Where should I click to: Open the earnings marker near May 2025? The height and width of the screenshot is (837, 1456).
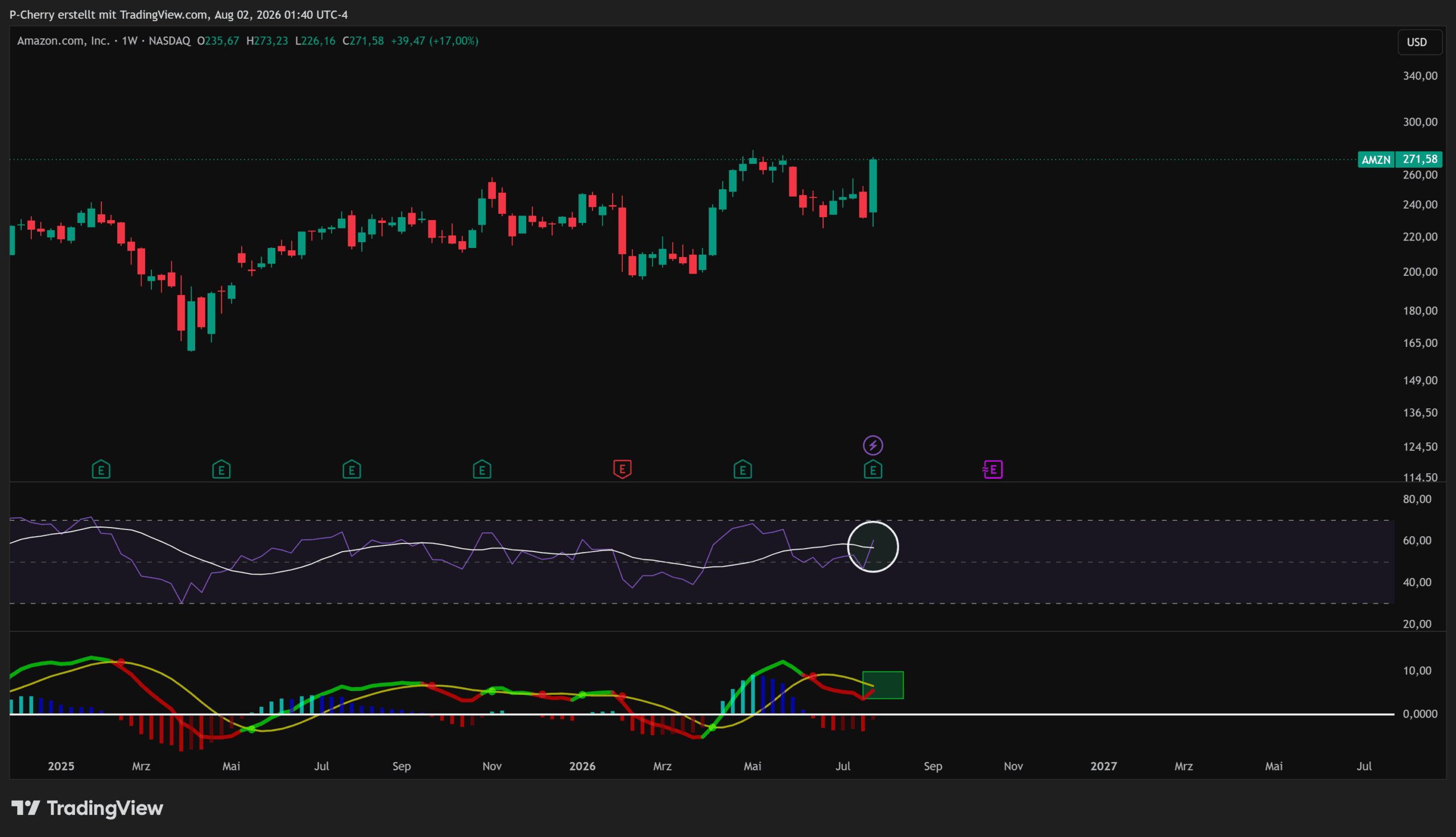pyautogui.click(x=221, y=470)
